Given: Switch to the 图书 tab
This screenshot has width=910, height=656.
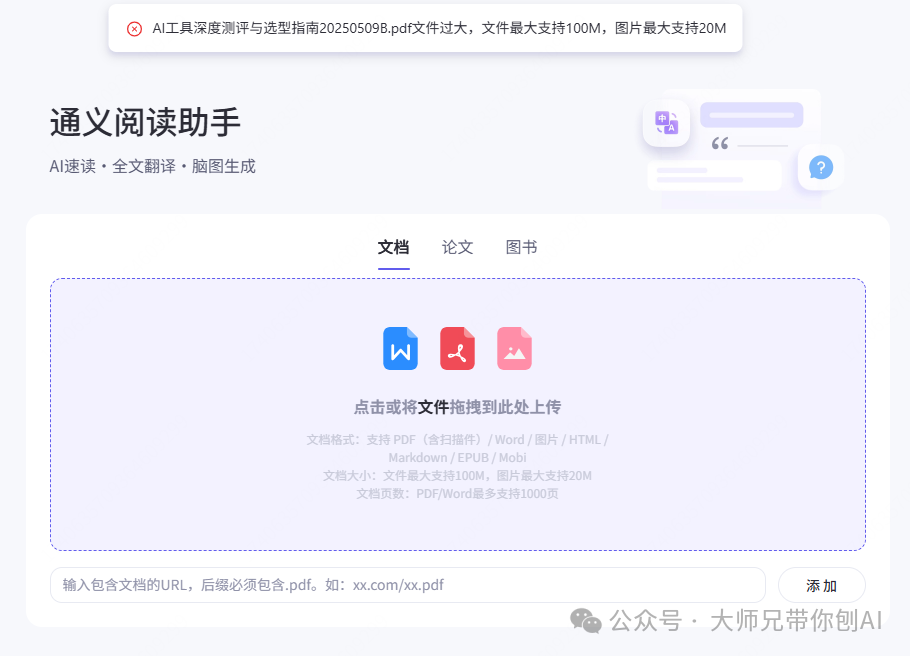Looking at the screenshot, I should [x=521, y=247].
